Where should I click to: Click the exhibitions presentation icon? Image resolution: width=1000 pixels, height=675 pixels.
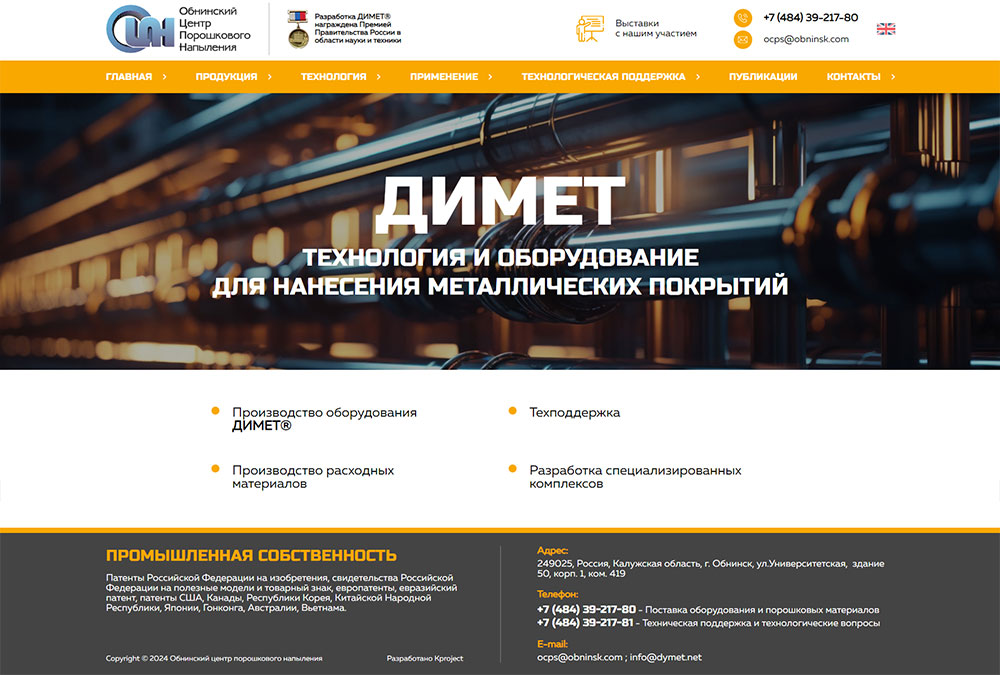tap(590, 29)
